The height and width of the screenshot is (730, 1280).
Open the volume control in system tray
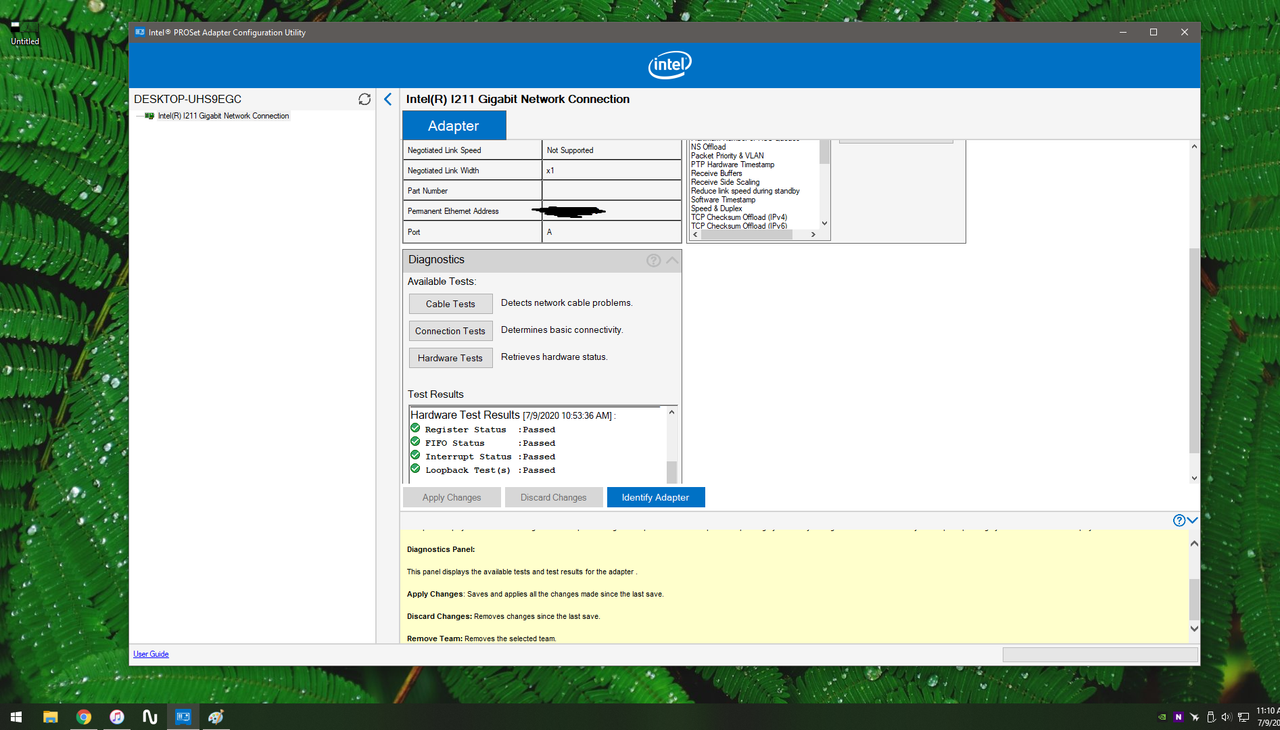pyautogui.click(x=1227, y=717)
